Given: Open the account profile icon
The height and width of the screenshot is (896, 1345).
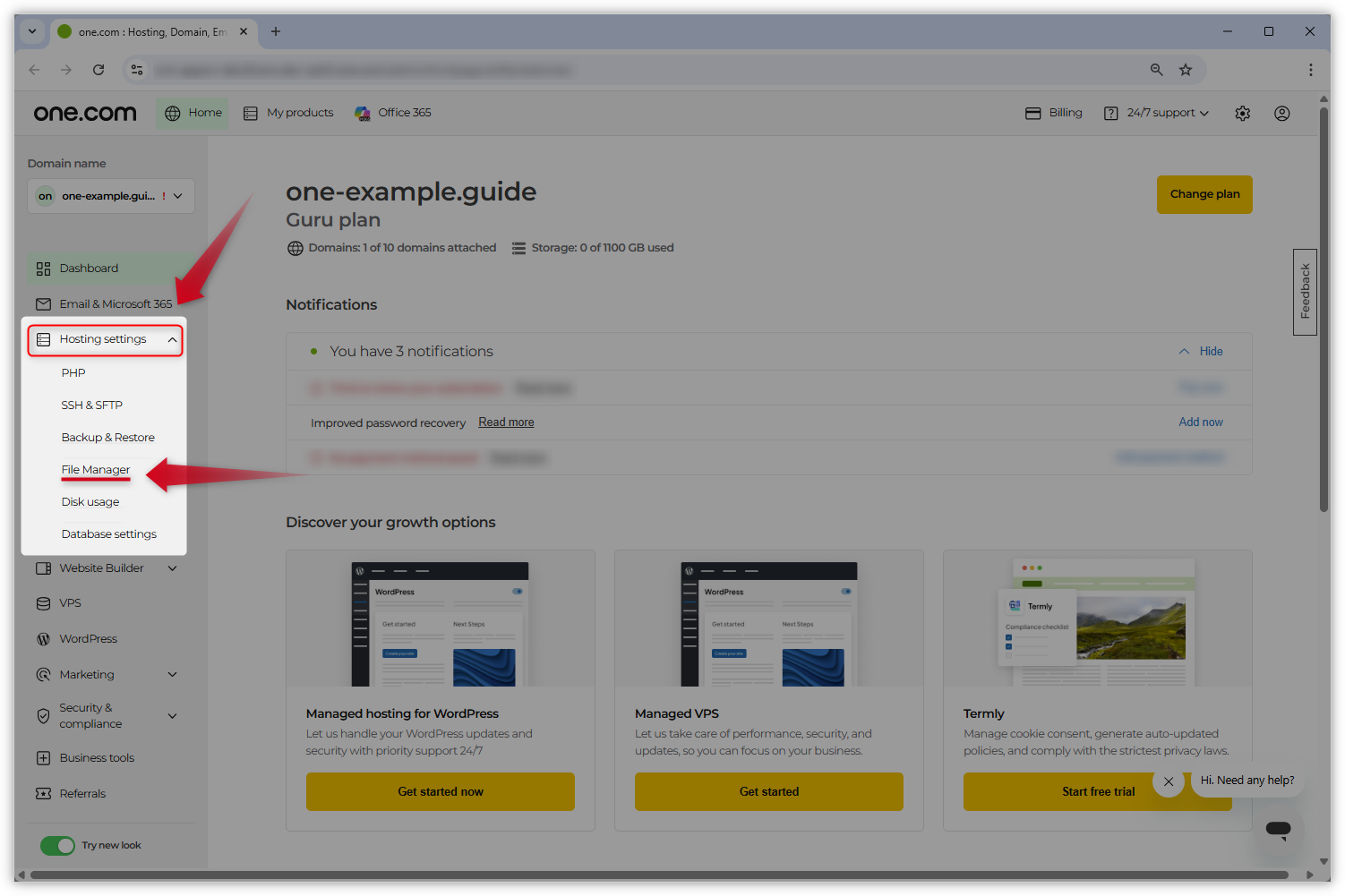Looking at the screenshot, I should [x=1281, y=113].
